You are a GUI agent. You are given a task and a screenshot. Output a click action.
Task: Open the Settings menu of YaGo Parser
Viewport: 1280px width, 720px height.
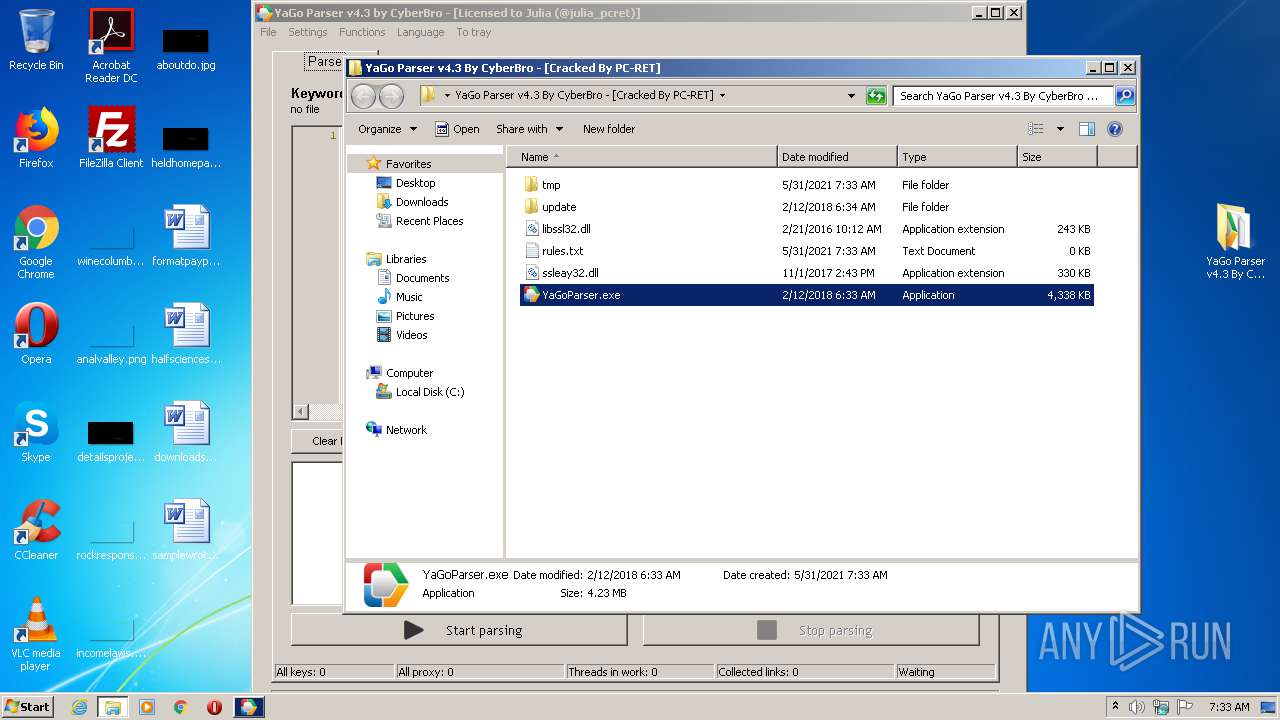(308, 32)
